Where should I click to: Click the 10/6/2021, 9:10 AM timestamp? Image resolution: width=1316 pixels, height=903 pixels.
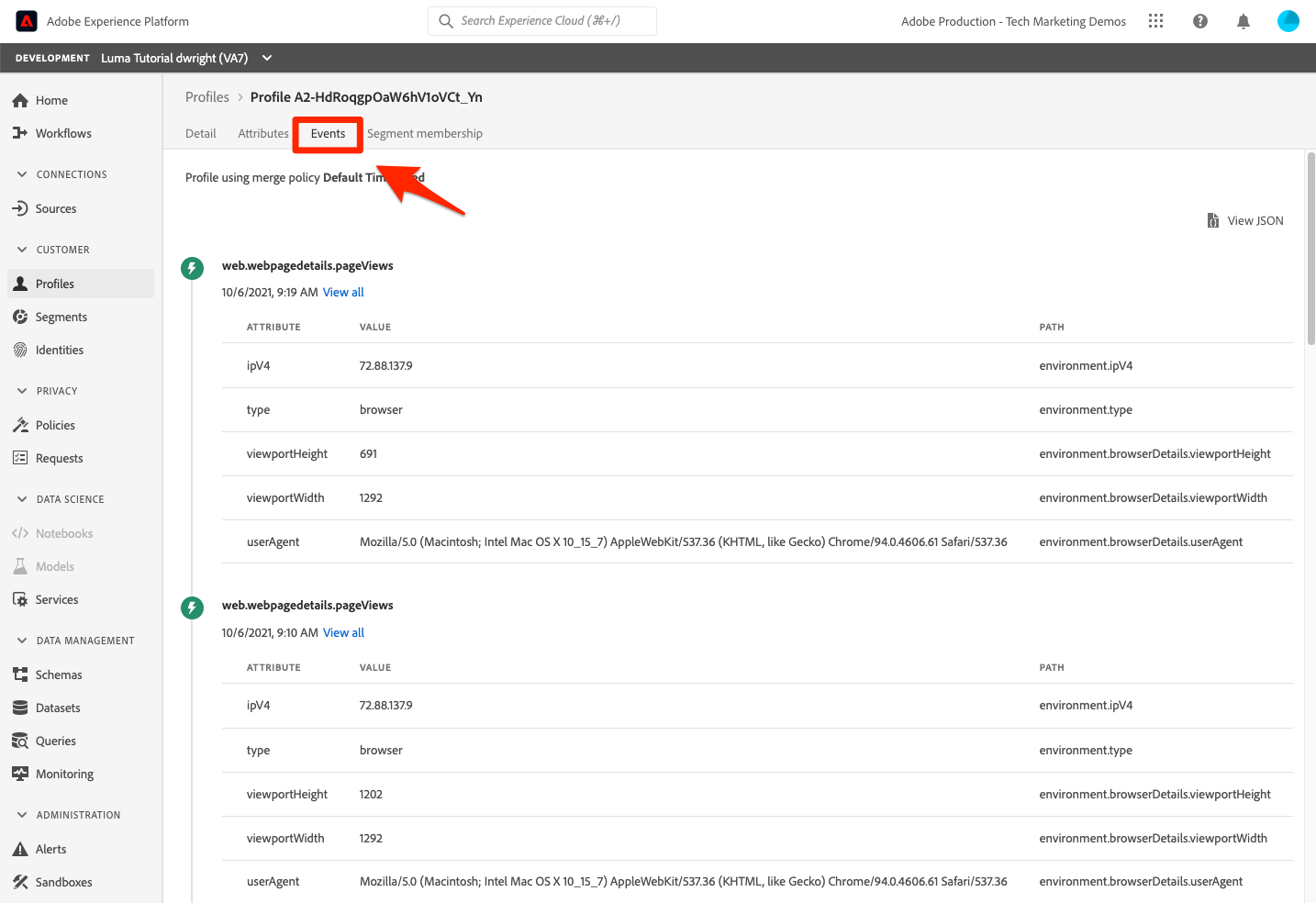pyautogui.click(x=270, y=633)
